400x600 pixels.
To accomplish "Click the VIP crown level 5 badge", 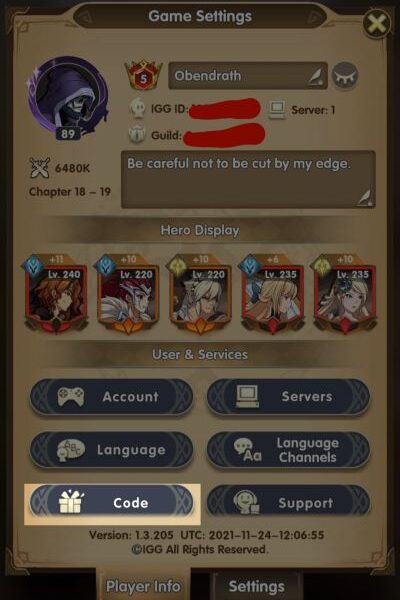I will tap(143, 75).
